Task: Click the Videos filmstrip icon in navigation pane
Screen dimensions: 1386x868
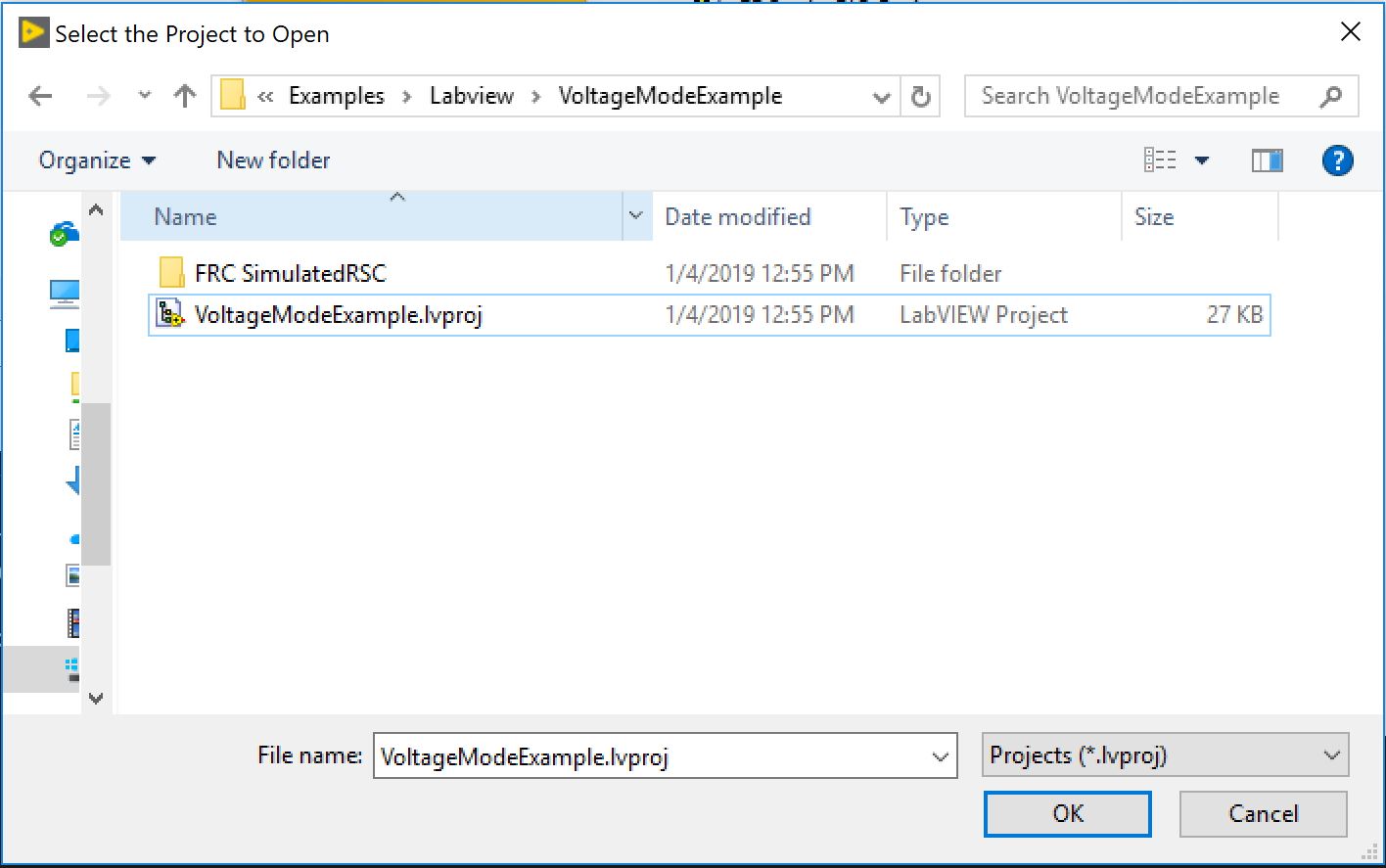Action: 72,622
